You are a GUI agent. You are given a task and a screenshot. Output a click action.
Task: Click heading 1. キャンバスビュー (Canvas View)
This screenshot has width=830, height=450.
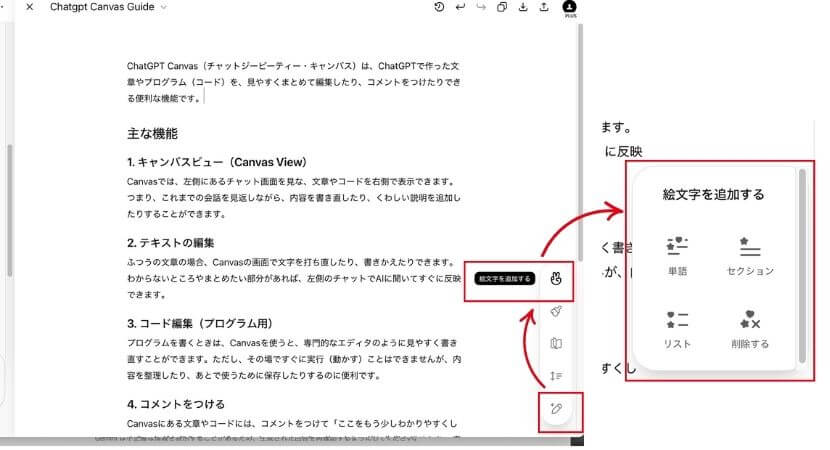[216, 162]
